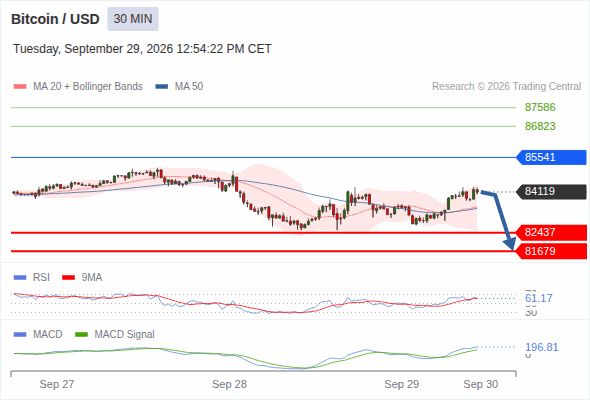The height and width of the screenshot is (400, 590).
Task: Select the 82437 support price tag
Action: pos(551,233)
